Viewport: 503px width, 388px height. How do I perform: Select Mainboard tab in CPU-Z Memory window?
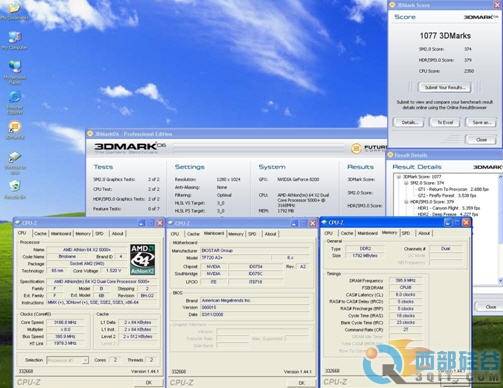(368, 233)
